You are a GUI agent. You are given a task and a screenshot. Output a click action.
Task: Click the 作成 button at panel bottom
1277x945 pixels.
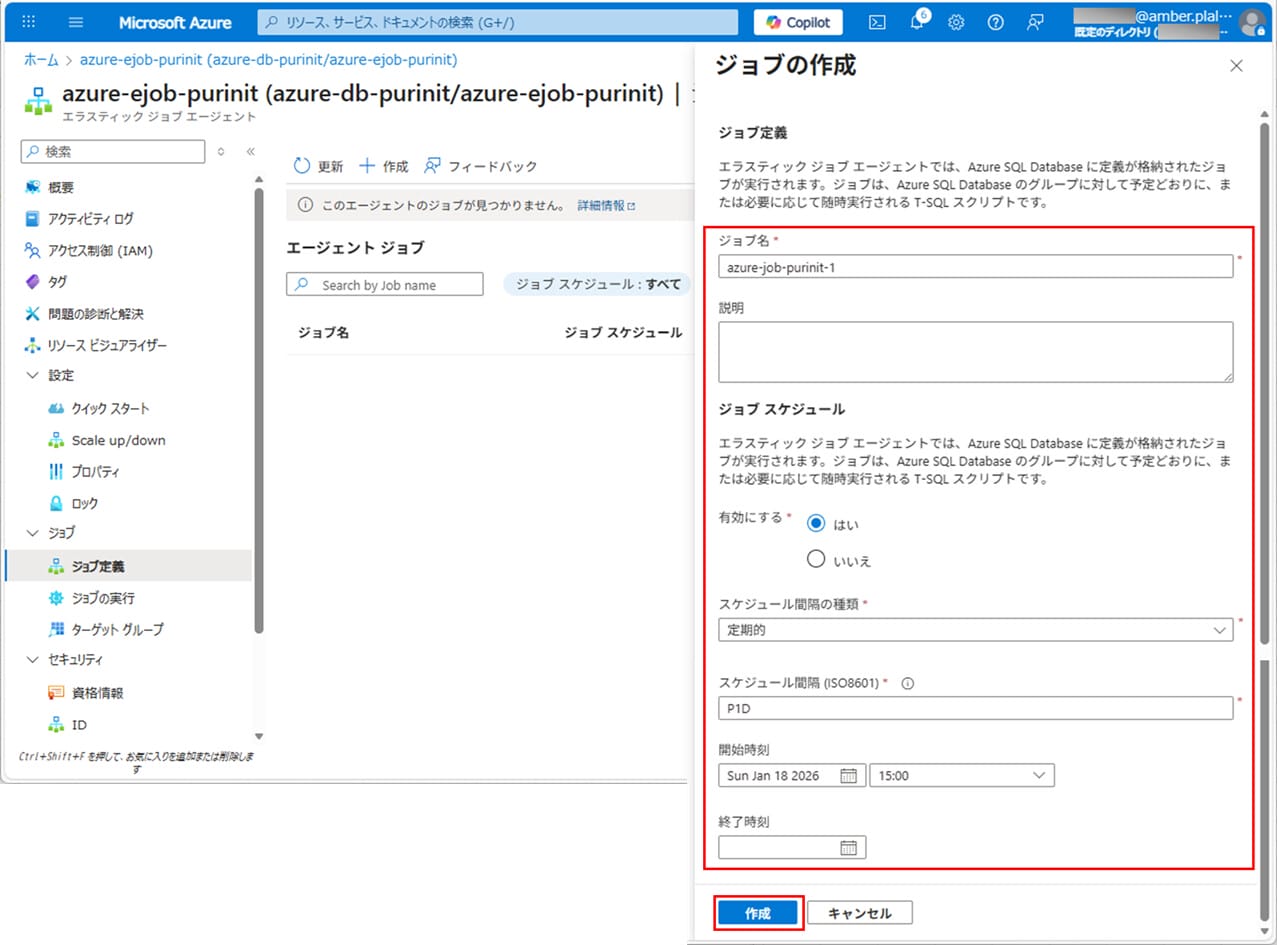(758, 913)
